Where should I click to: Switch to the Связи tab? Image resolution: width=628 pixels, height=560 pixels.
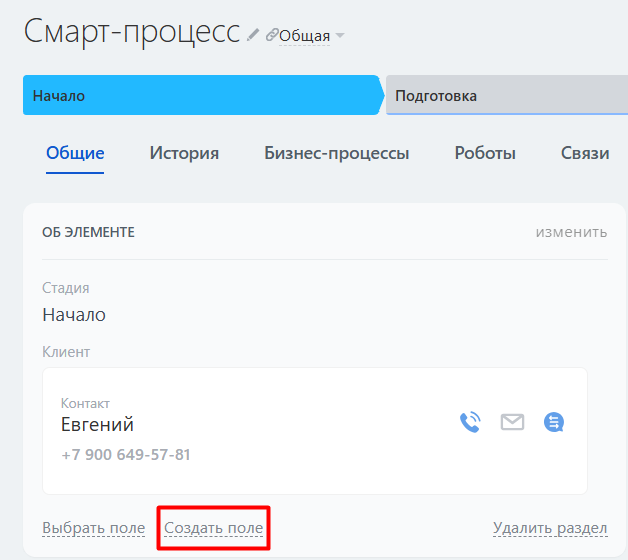[585, 153]
